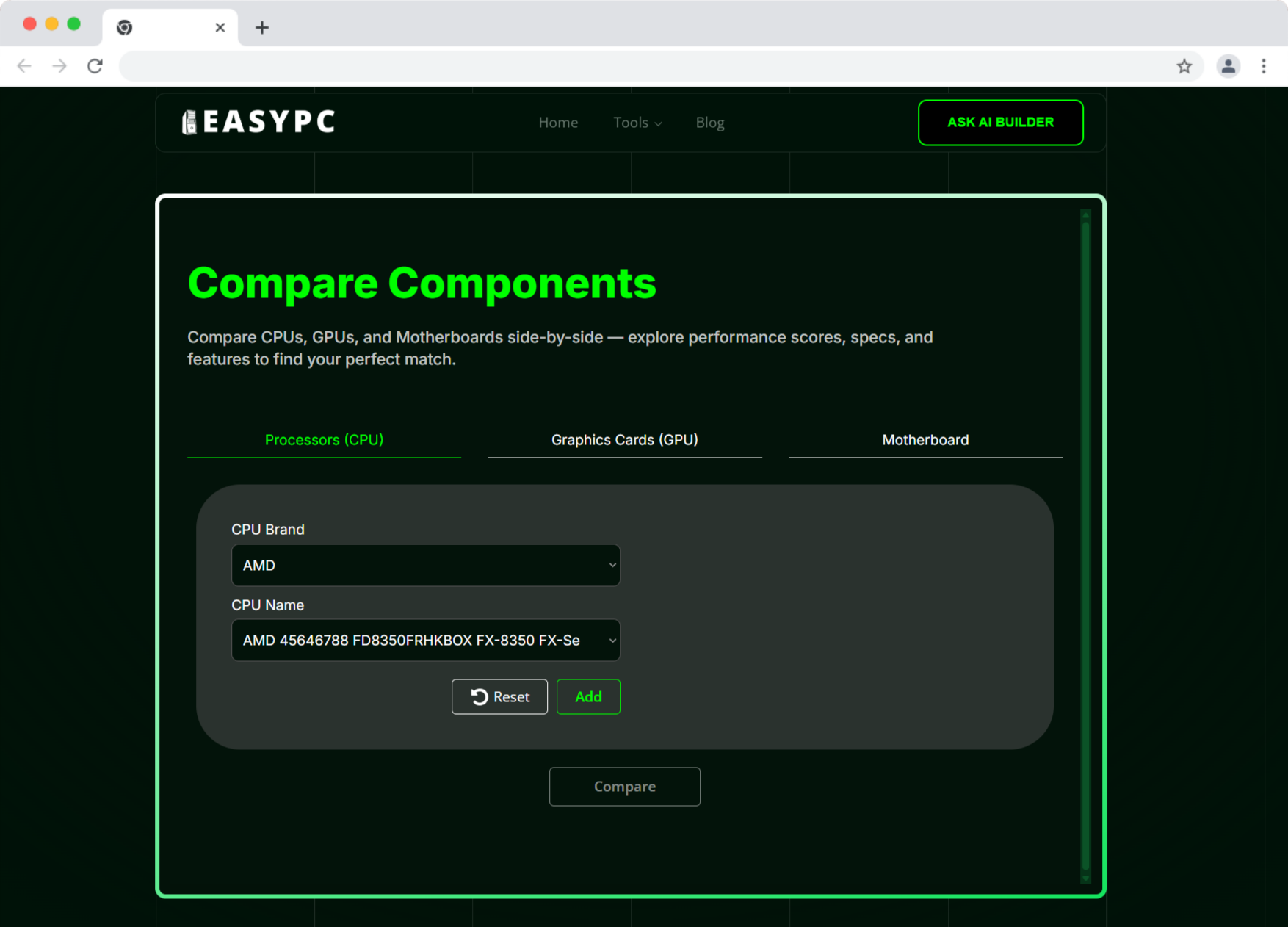Image resolution: width=1288 pixels, height=927 pixels.
Task: Click the browser address bar
Action: click(646, 66)
